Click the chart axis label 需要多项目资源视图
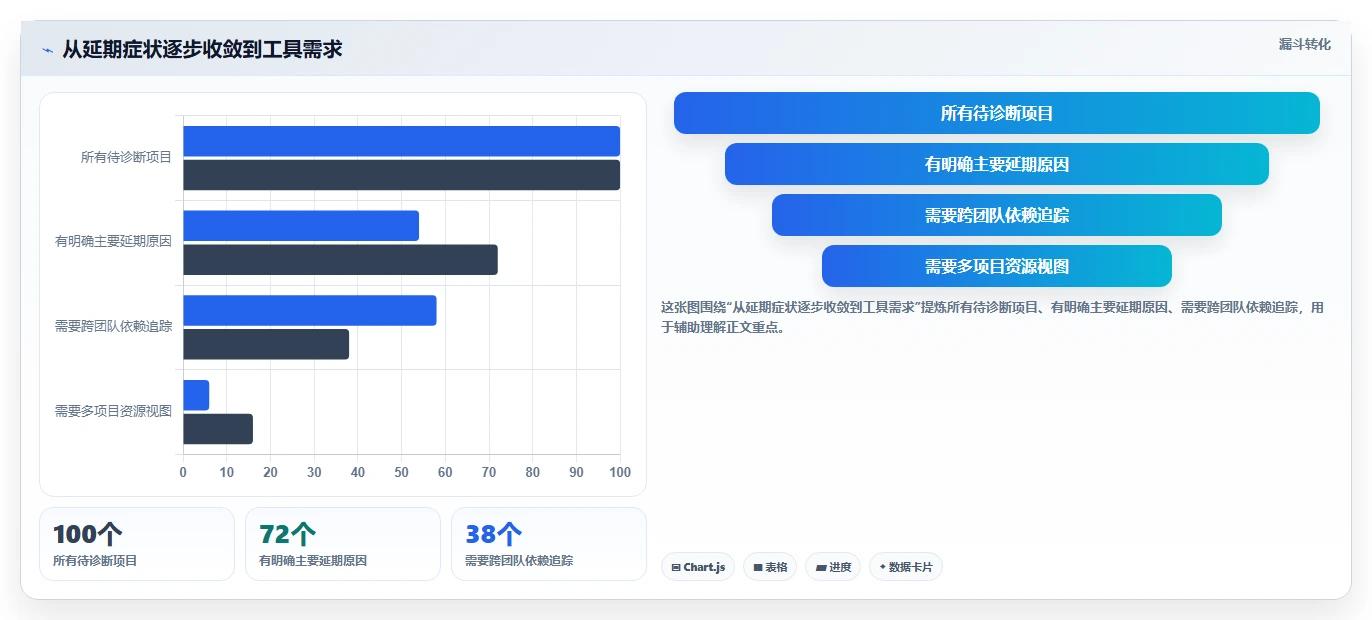The width and height of the screenshot is (1372, 620). click(113, 411)
